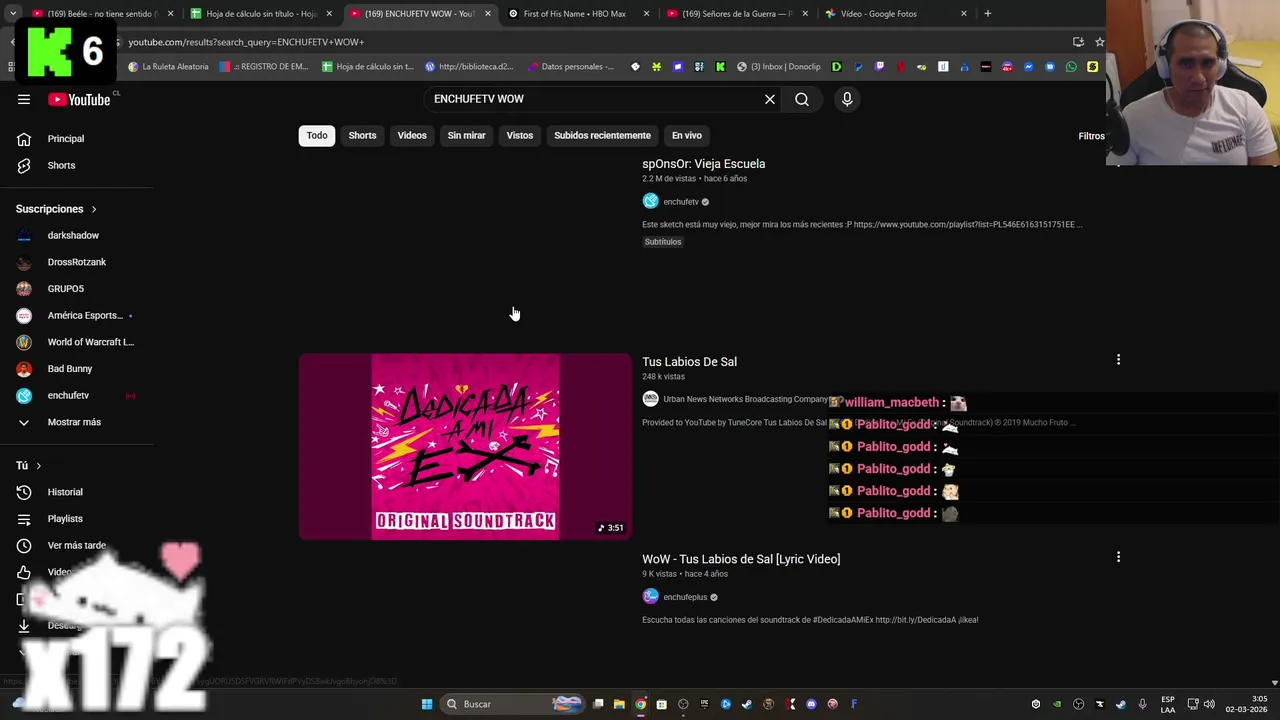Open Urban News Networks Broadcasting Company channel
1280x720 pixels.
coord(745,399)
